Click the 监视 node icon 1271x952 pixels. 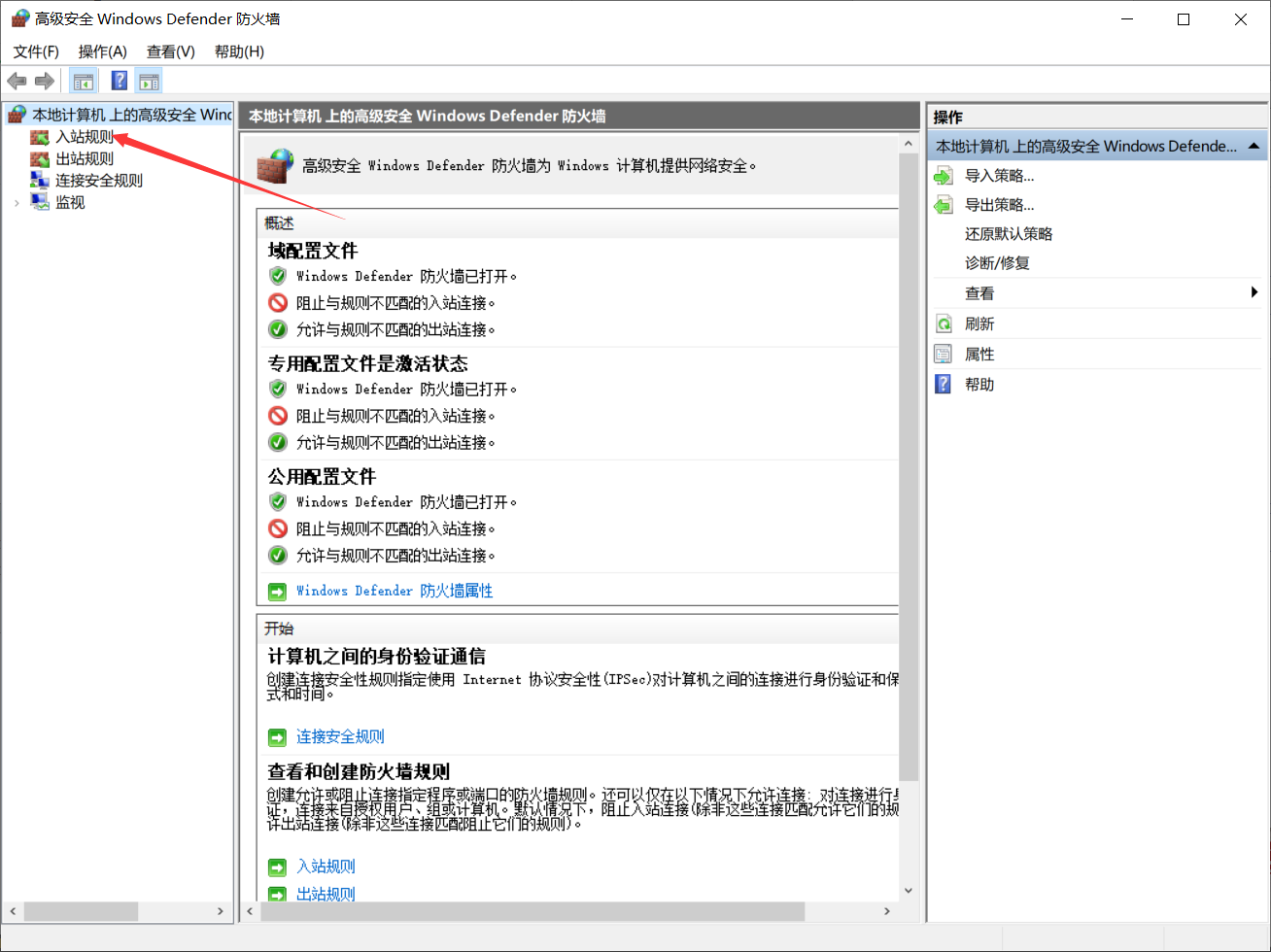(40, 201)
